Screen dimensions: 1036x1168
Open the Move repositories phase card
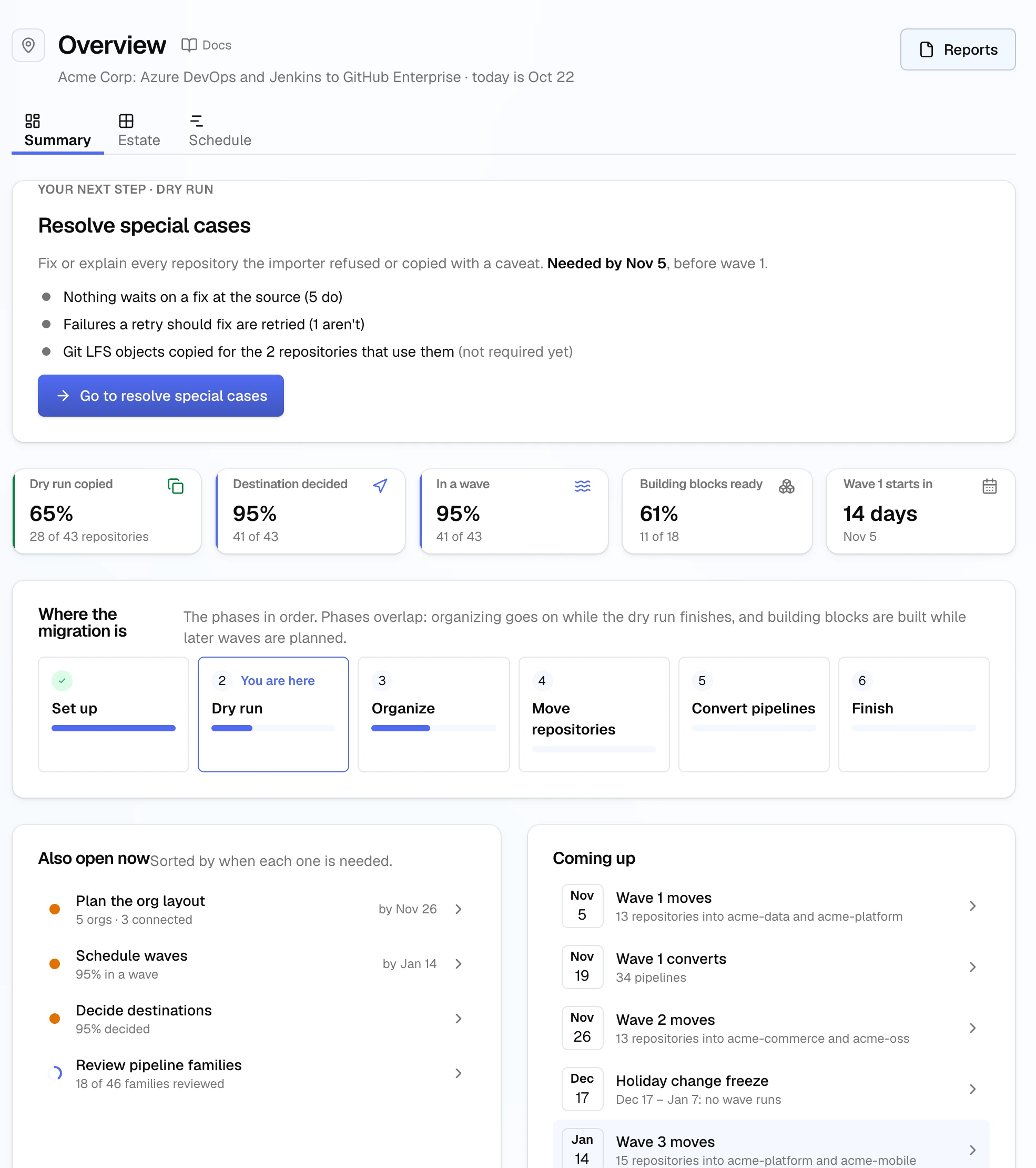click(x=594, y=714)
